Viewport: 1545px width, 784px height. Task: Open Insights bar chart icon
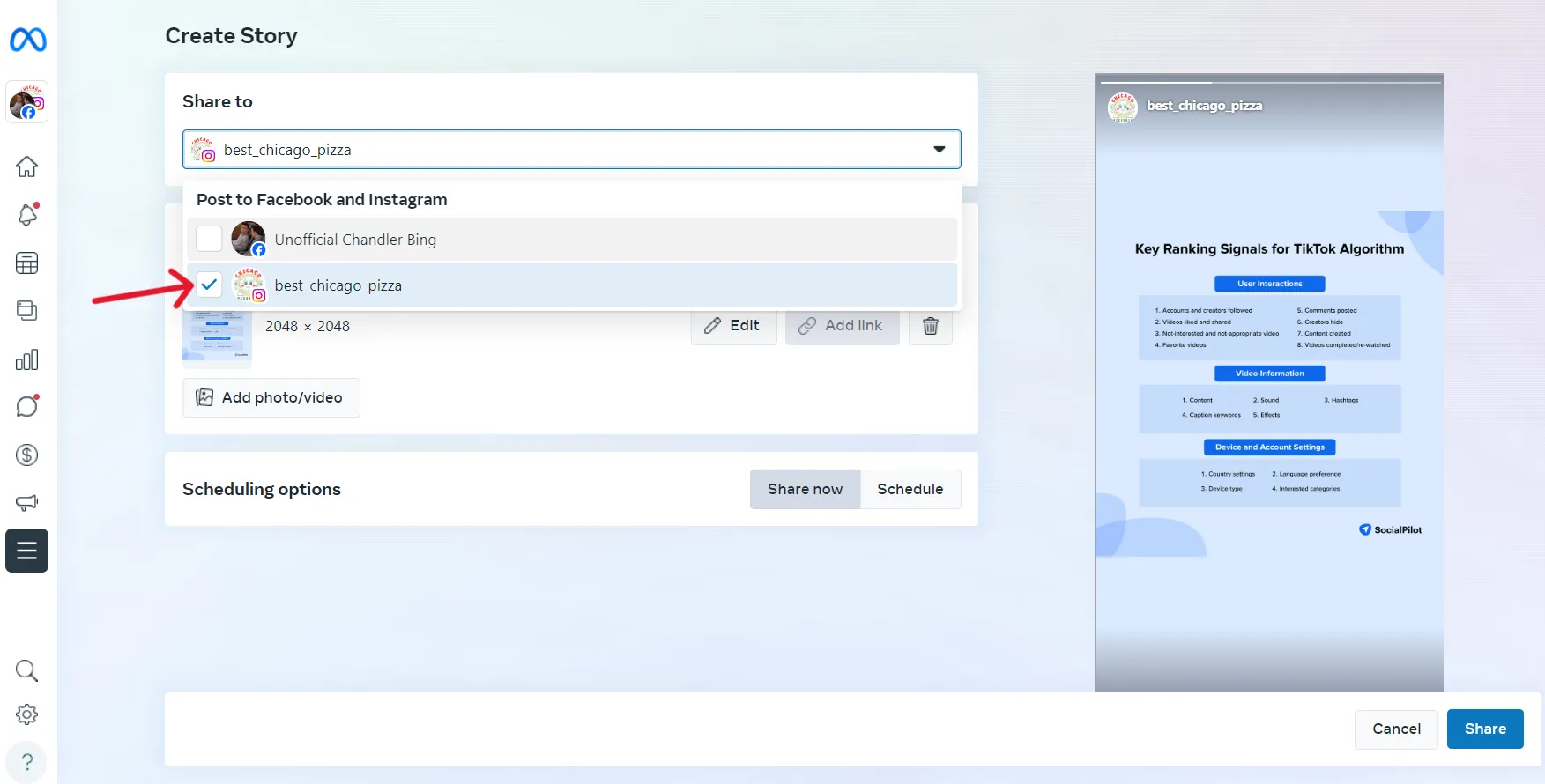coord(27,359)
